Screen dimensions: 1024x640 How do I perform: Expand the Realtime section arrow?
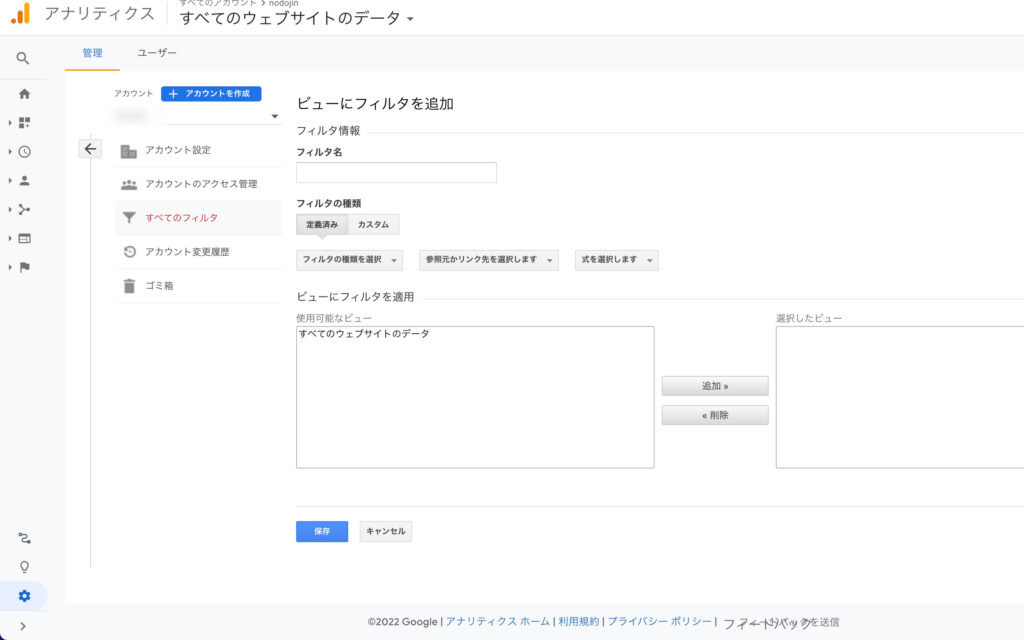10,152
